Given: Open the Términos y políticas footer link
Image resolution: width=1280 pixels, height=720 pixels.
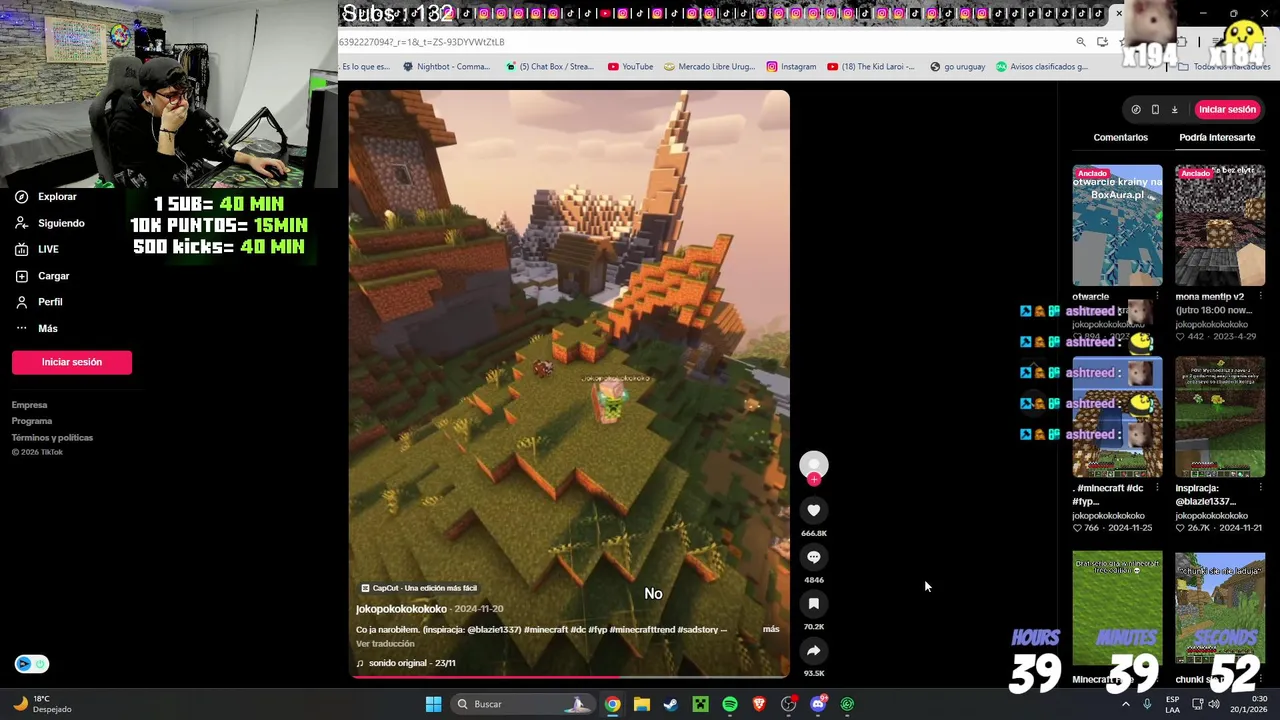Looking at the screenshot, I should coord(52,437).
